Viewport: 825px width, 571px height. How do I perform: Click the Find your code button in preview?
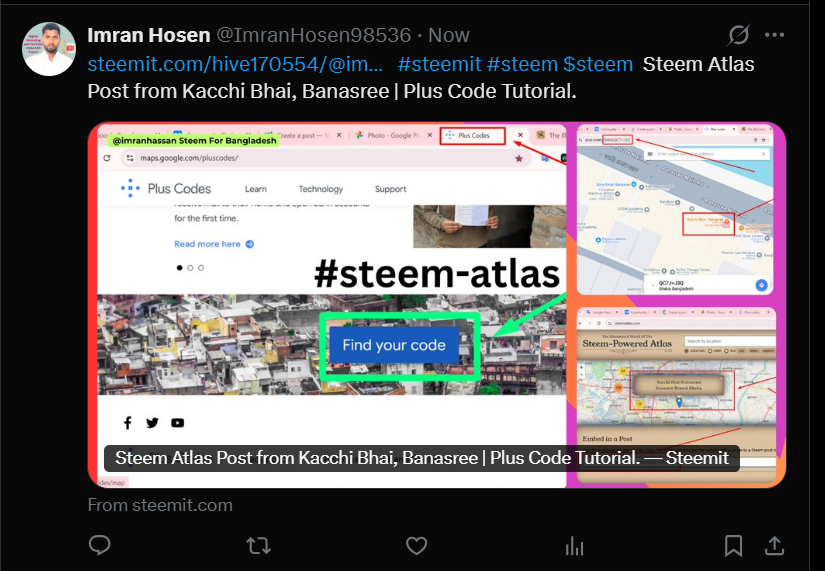(x=394, y=345)
